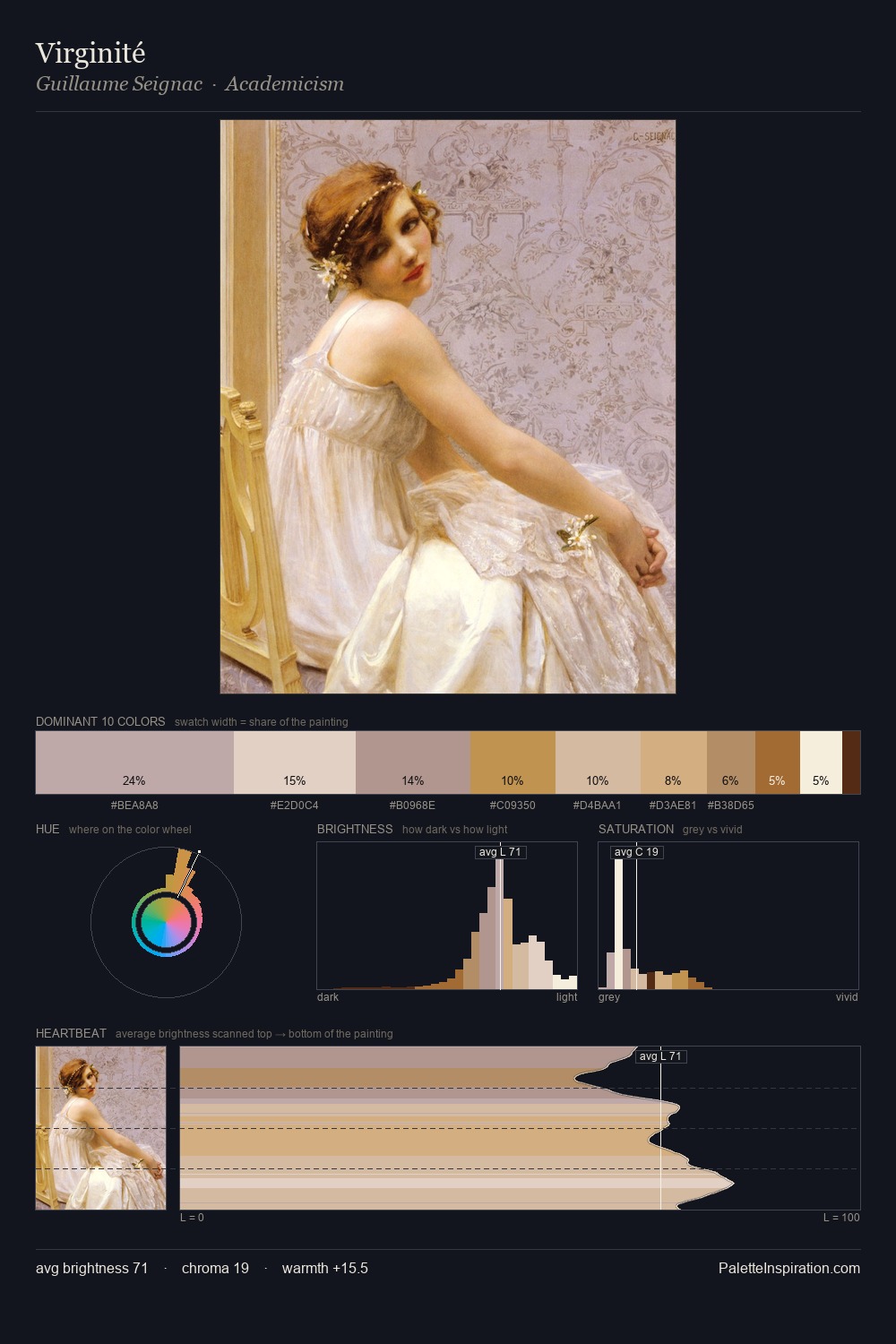Open the main Virginité painting image
The width and height of the screenshot is (896, 1344).
(x=448, y=407)
